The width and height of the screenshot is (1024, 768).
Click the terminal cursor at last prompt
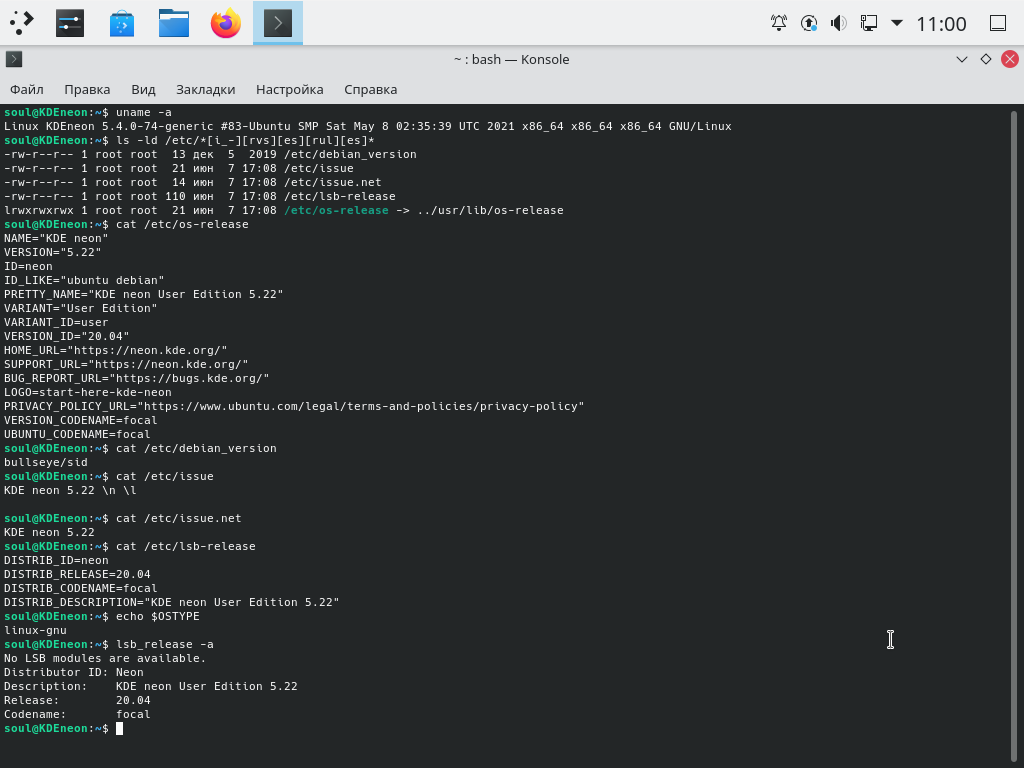(120, 728)
